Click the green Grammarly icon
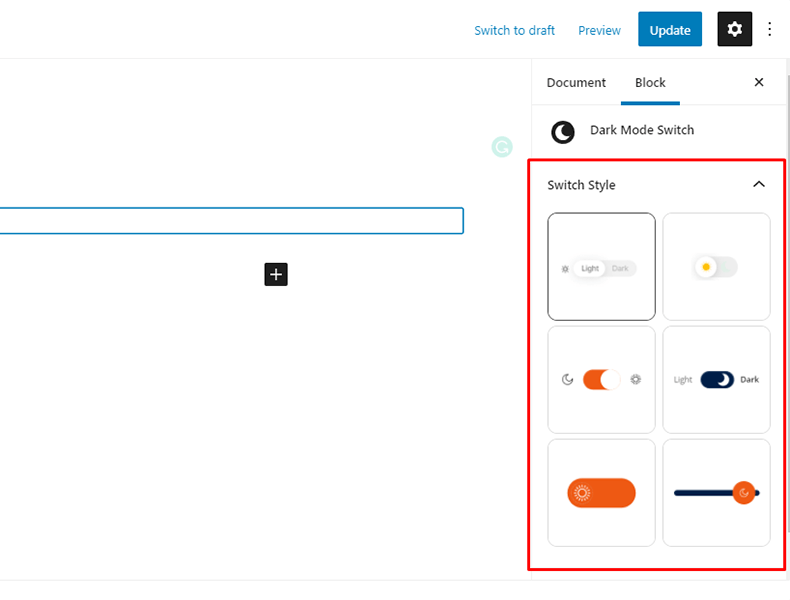 [501, 148]
